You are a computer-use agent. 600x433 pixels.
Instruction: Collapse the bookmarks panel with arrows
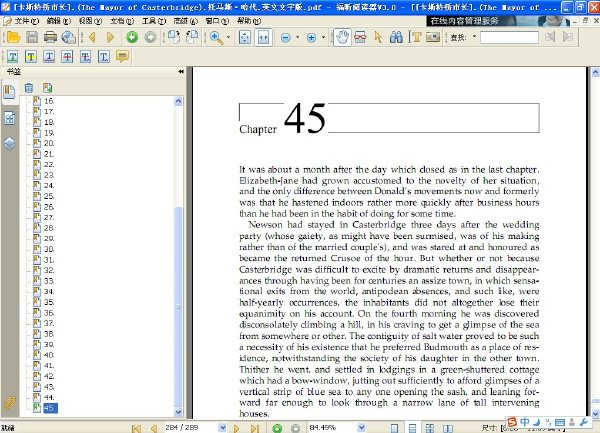click(x=181, y=72)
